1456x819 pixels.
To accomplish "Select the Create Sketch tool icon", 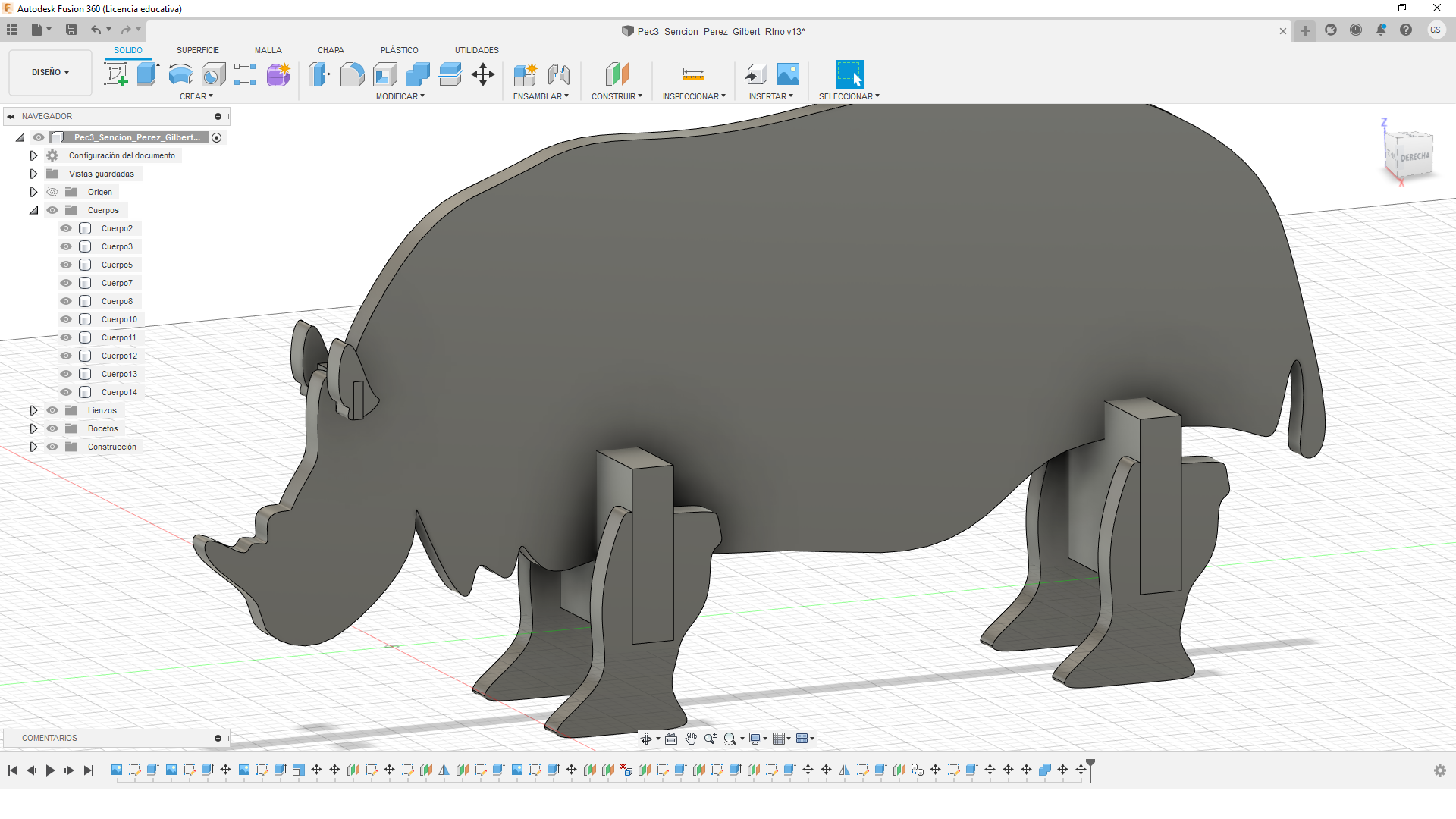I will [x=115, y=74].
